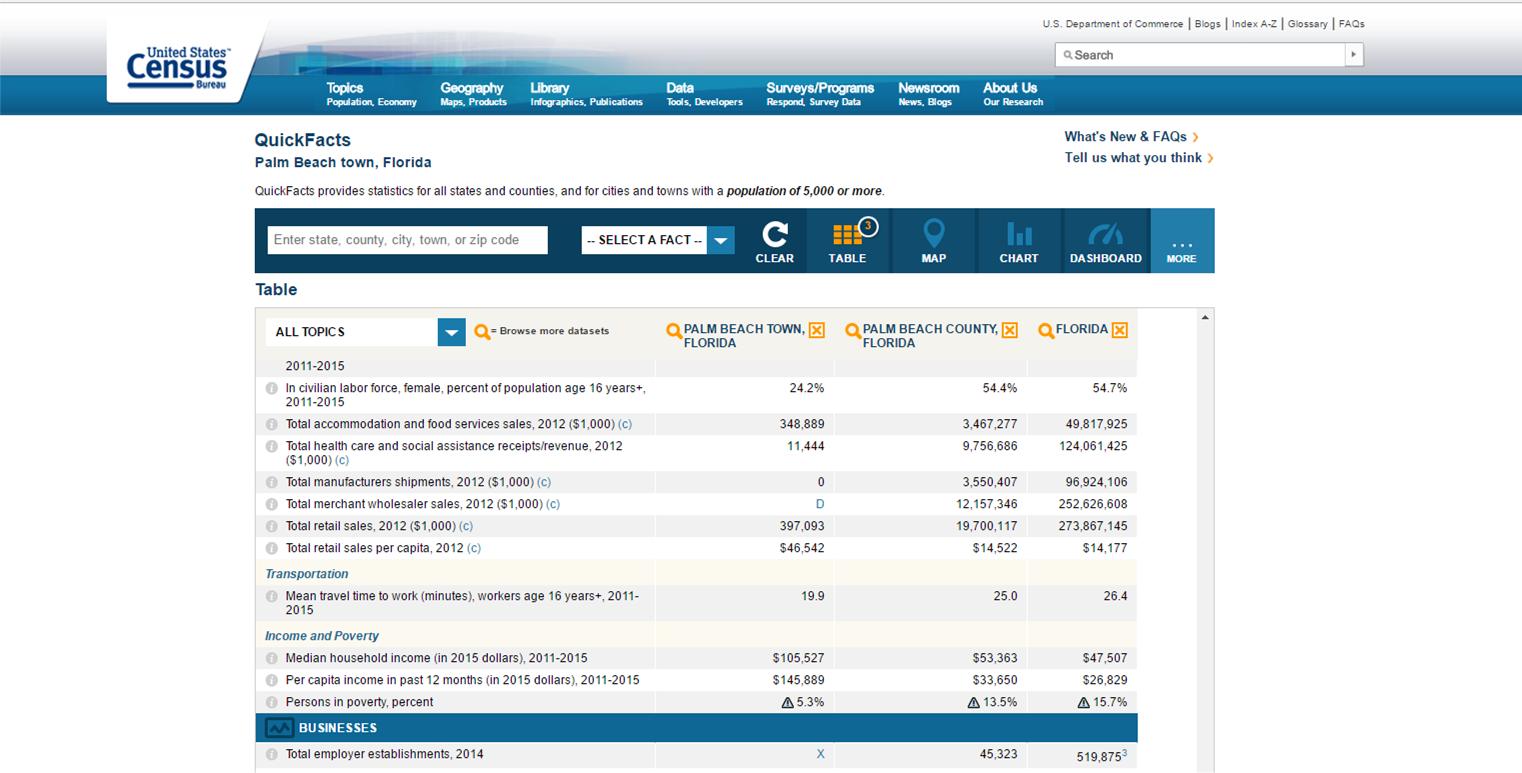
Task: Click the Transportation section heading
Action: (306, 574)
